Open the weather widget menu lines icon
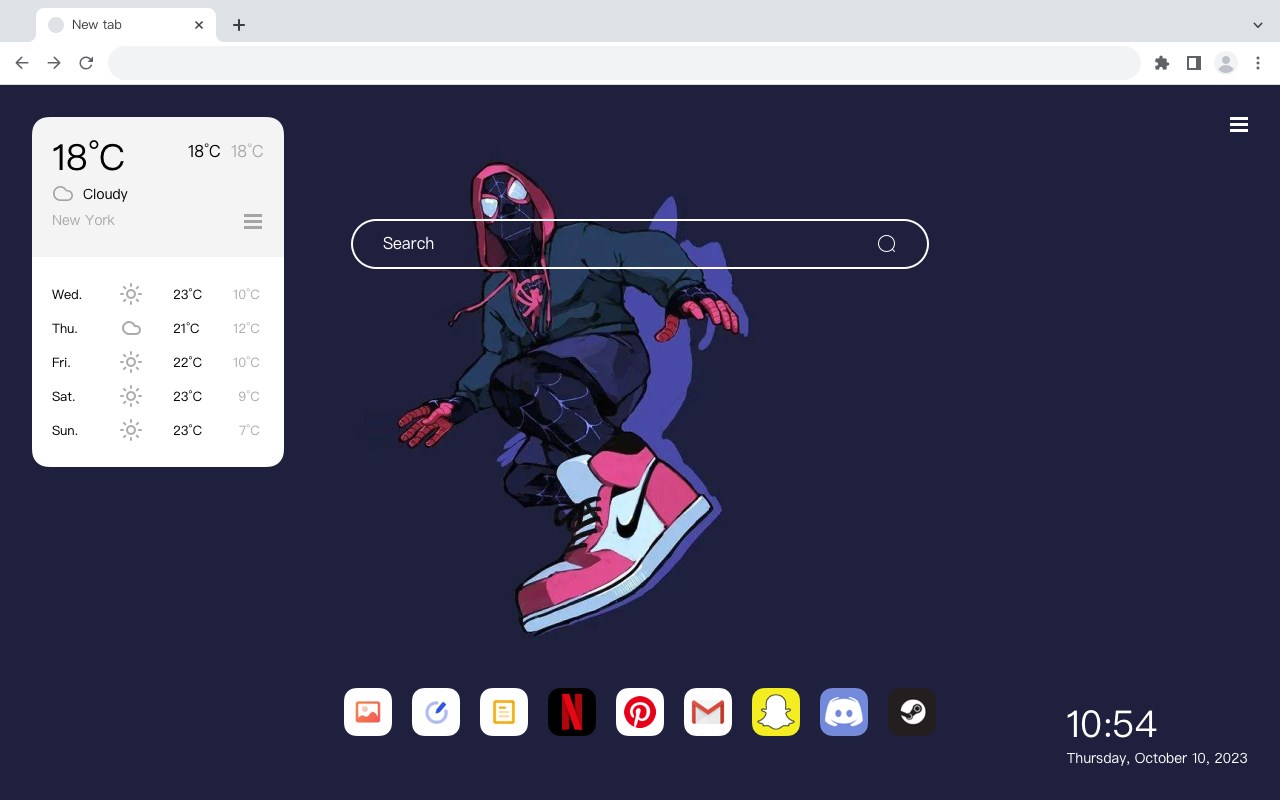 pos(253,221)
